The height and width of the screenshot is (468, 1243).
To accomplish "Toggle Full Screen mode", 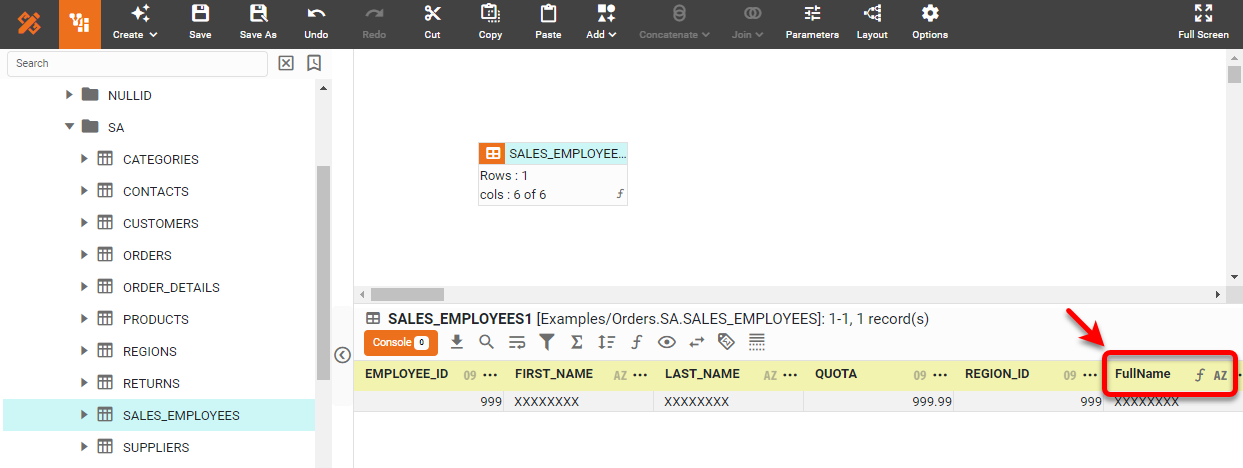I will (1203, 22).
